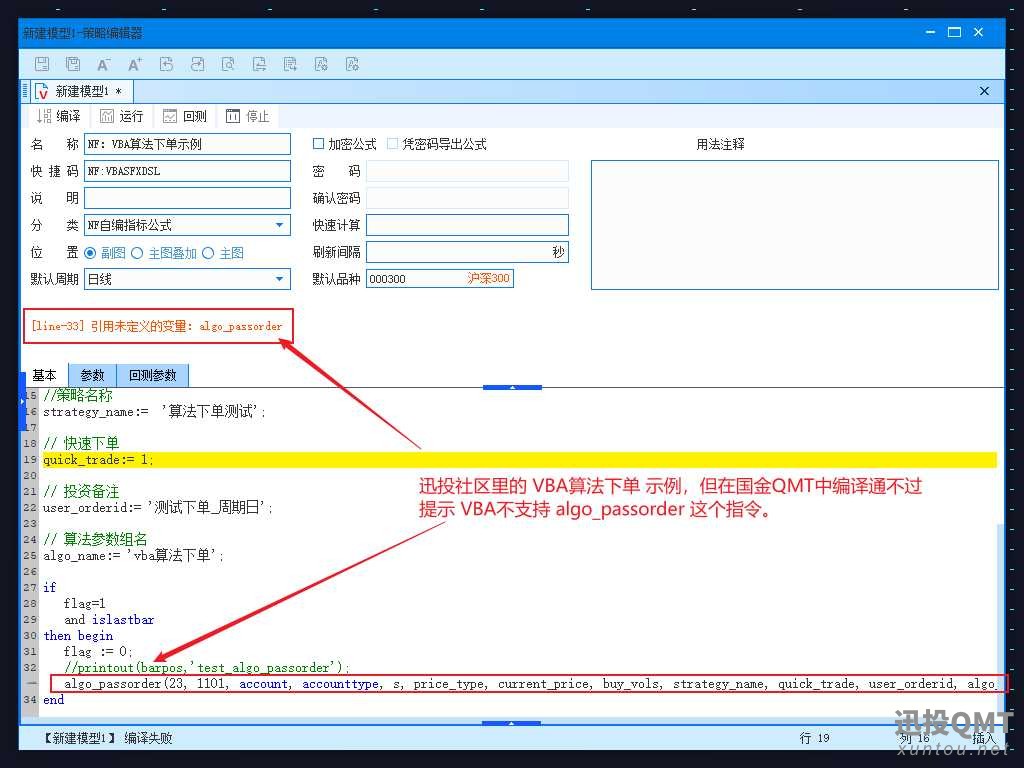1024x768 pixels.
Task: Click the document-with-arrow toolbar icon
Action: (x=290, y=64)
